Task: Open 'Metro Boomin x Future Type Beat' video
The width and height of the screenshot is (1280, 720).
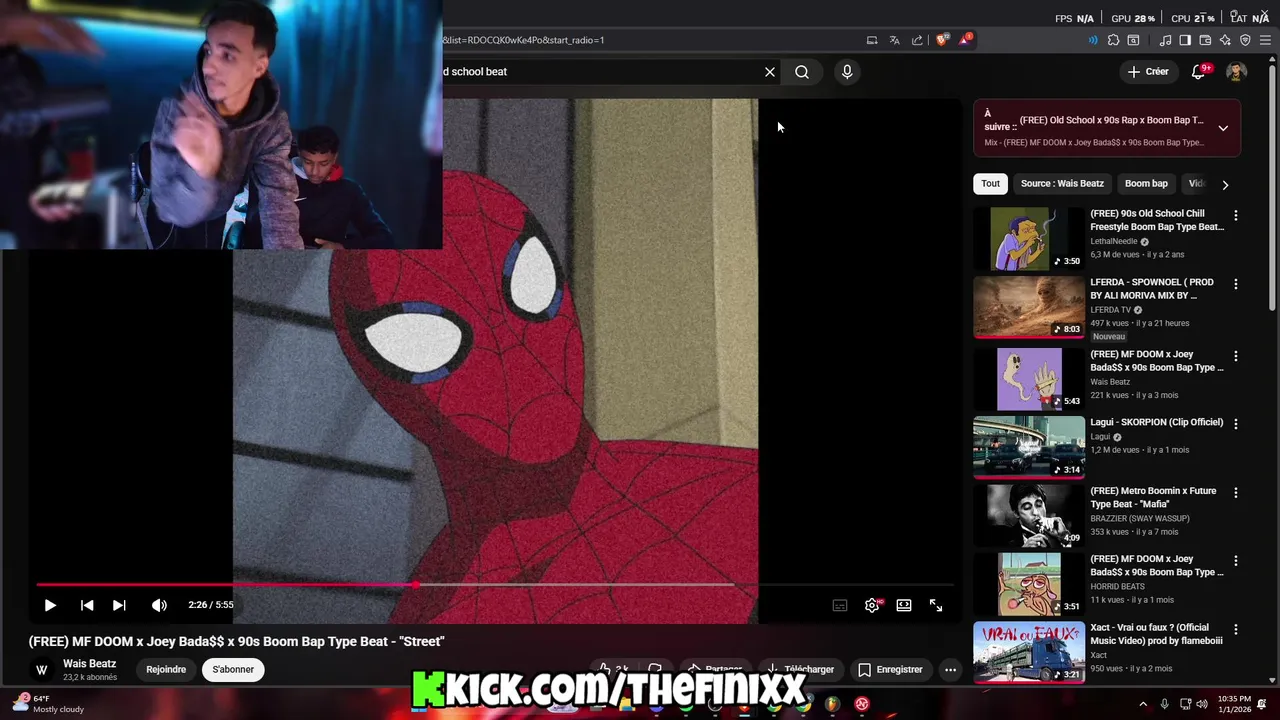Action: (1153, 497)
